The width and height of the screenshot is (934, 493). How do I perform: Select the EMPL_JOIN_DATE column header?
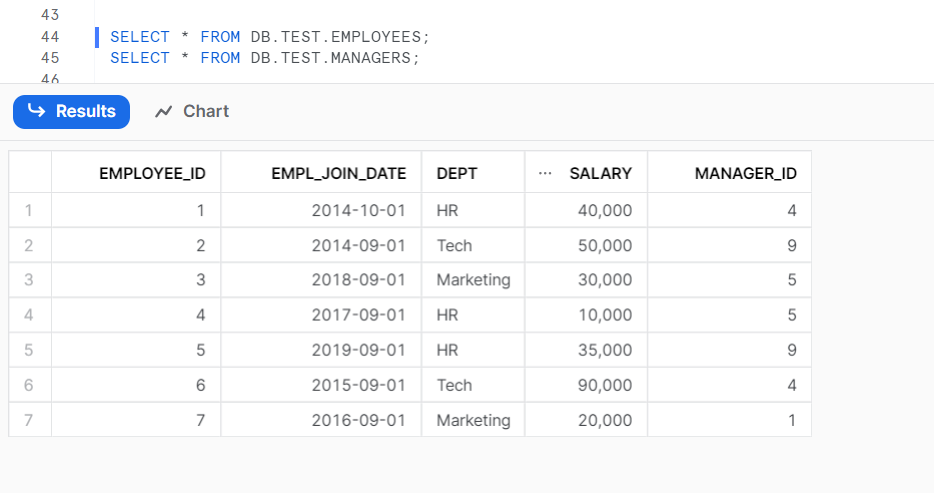pos(321,172)
